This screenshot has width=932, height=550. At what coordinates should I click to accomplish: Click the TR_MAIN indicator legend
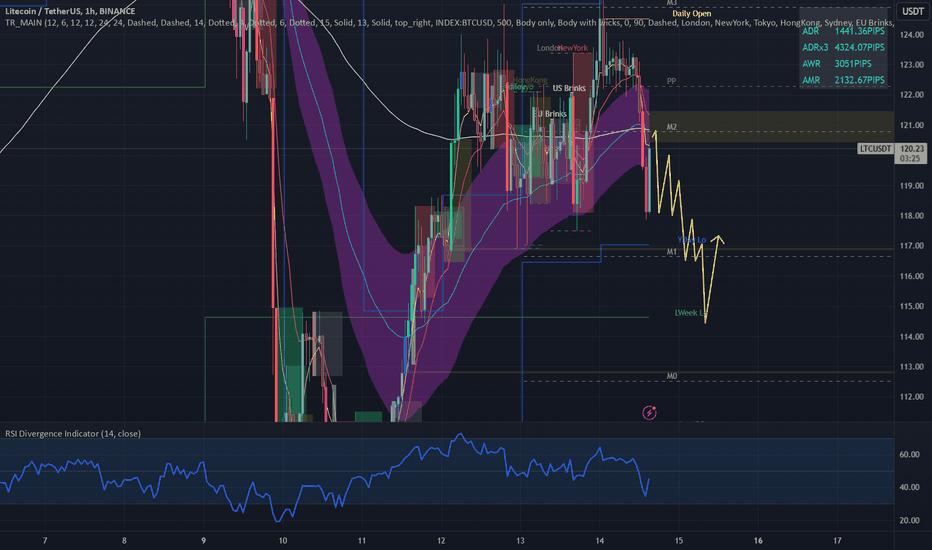[x=449, y=23]
